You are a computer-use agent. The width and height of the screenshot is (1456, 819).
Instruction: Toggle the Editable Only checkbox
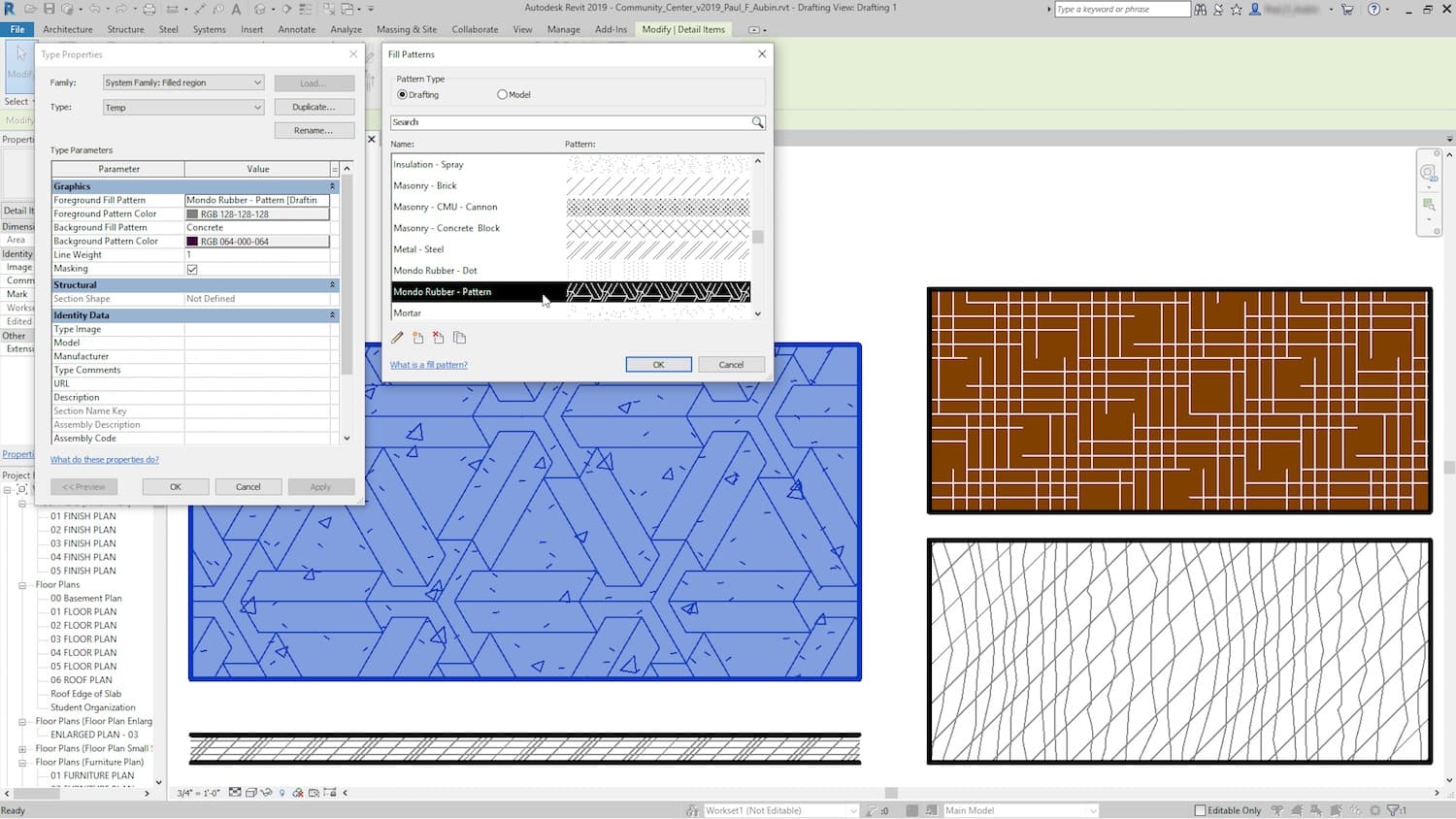(x=1200, y=810)
